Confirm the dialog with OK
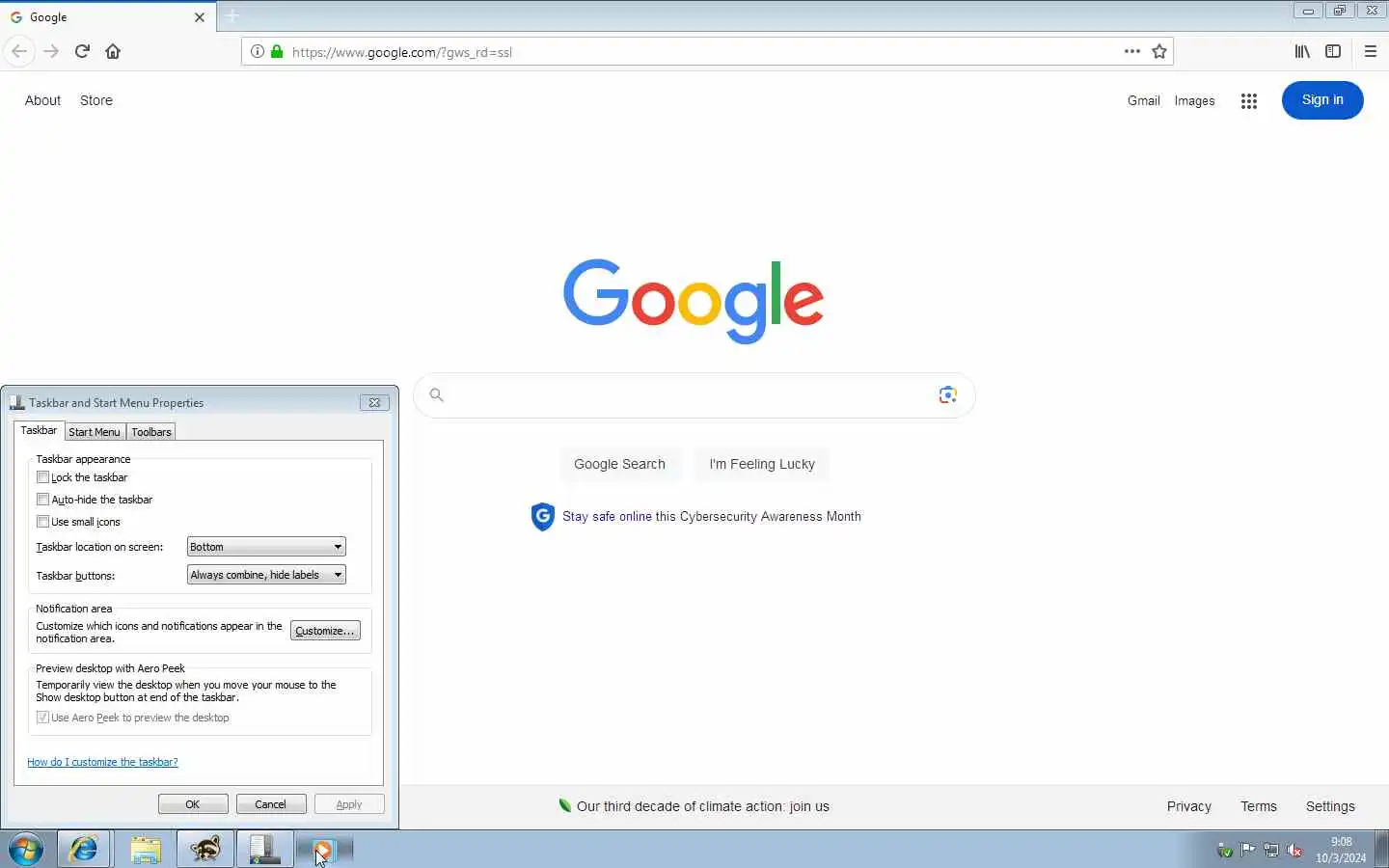Viewport: 1389px width, 868px height. 193,803
